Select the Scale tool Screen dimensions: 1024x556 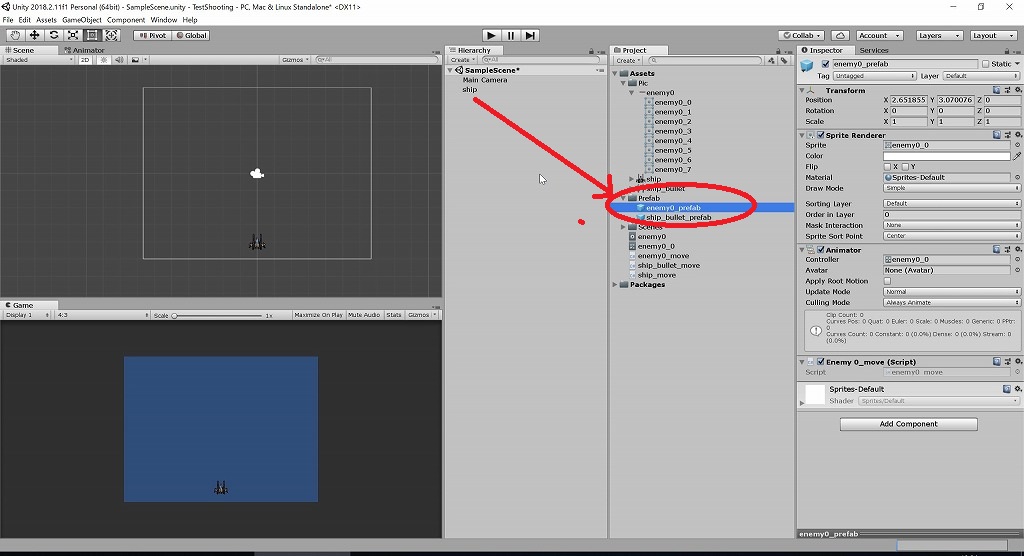pyautogui.click(x=73, y=35)
